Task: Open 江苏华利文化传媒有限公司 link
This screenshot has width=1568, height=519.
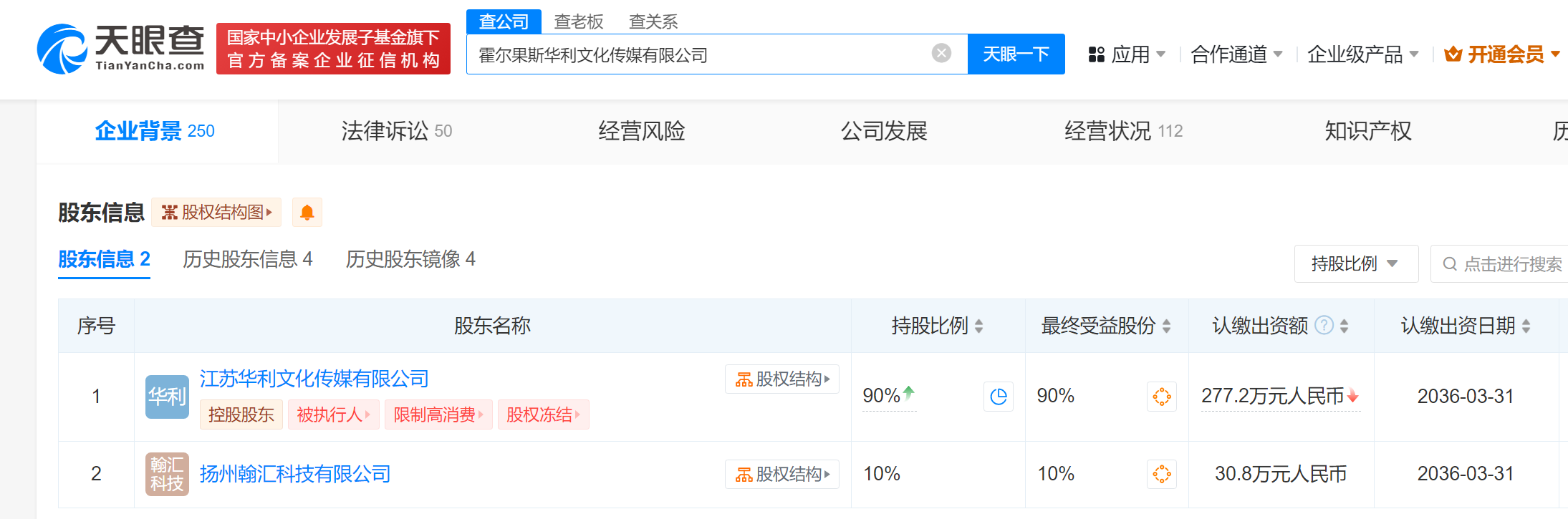Action: [314, 379]
